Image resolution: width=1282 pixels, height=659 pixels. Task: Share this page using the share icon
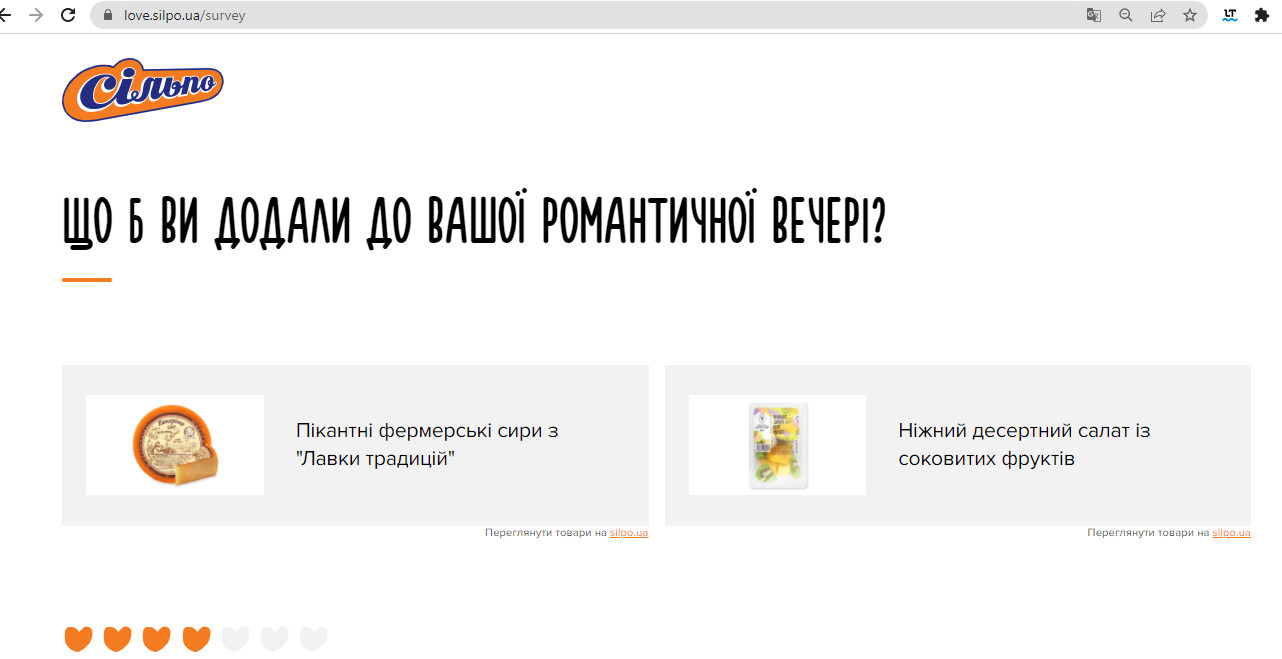click(1158, 15)
